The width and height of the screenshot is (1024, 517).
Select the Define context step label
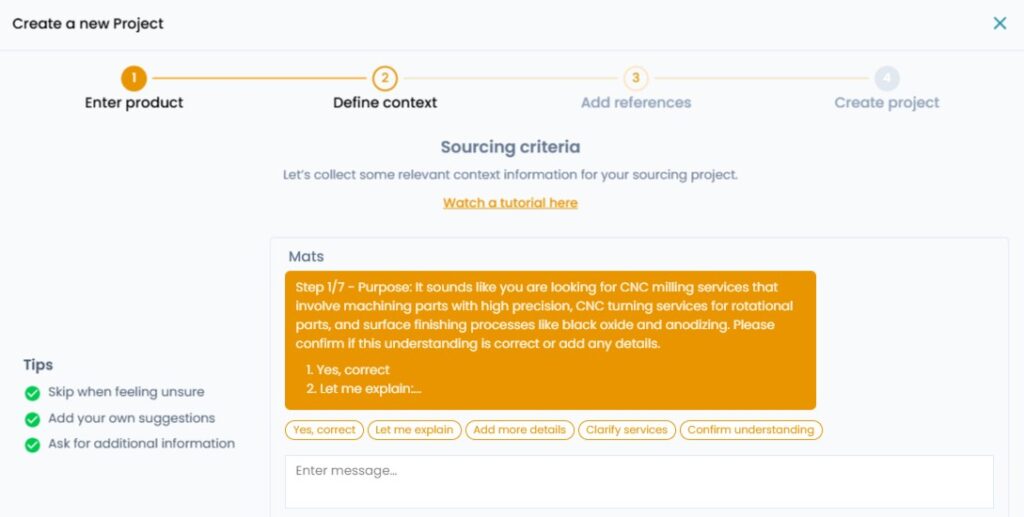pos(385,102)
